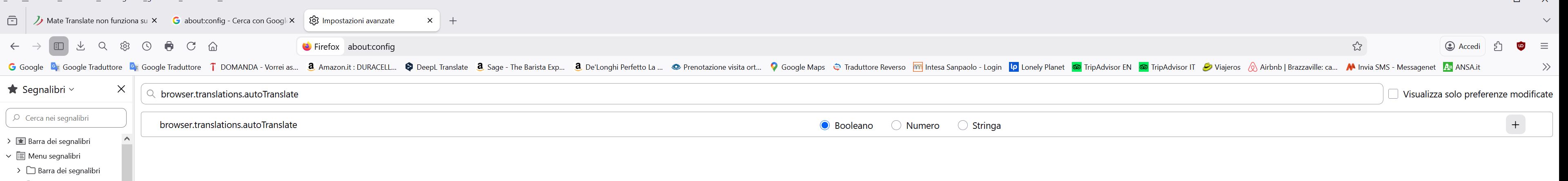
Task: Reload the current page
Action: click(191, 46)
